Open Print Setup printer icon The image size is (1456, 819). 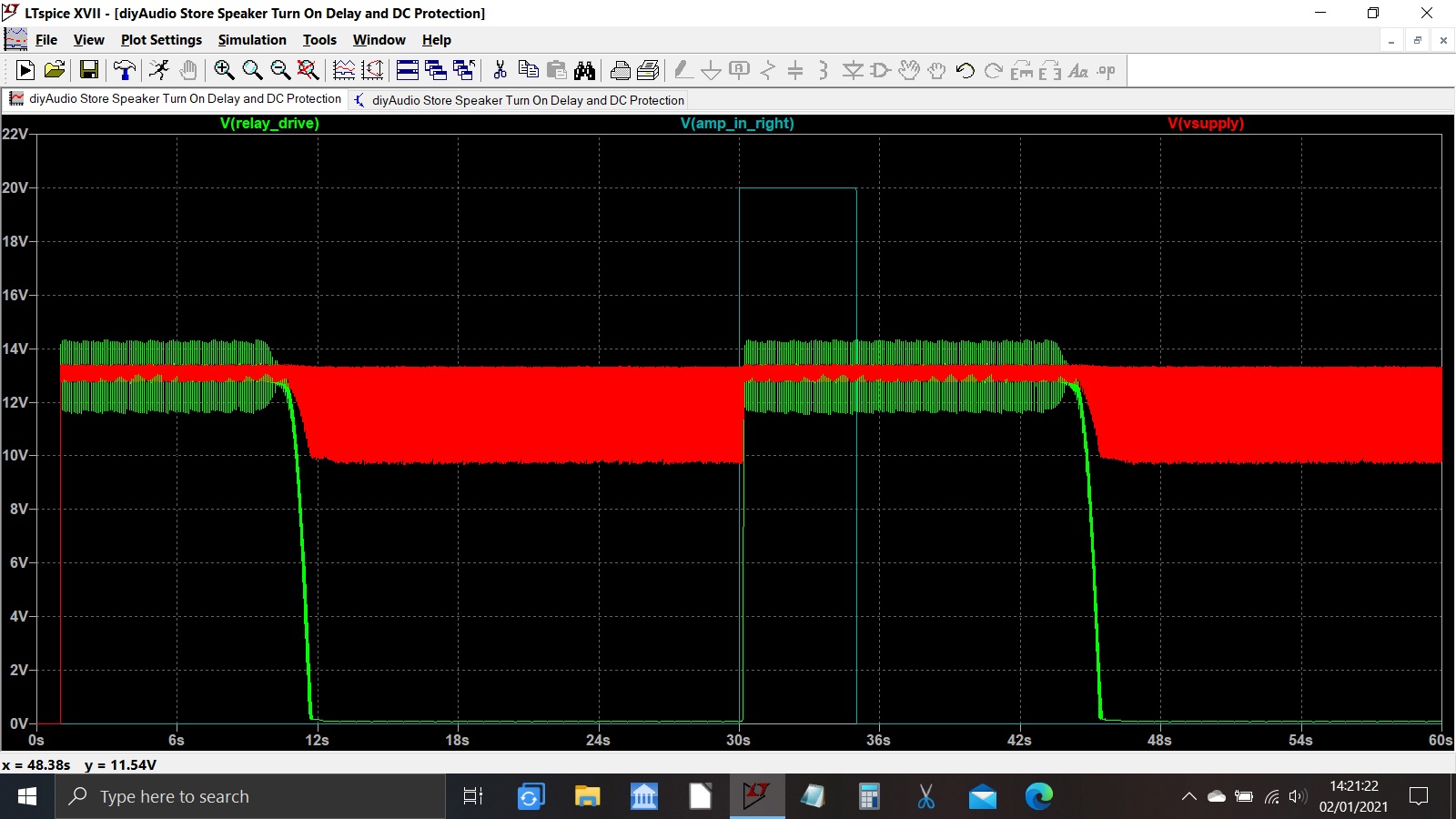pos(621,70)
